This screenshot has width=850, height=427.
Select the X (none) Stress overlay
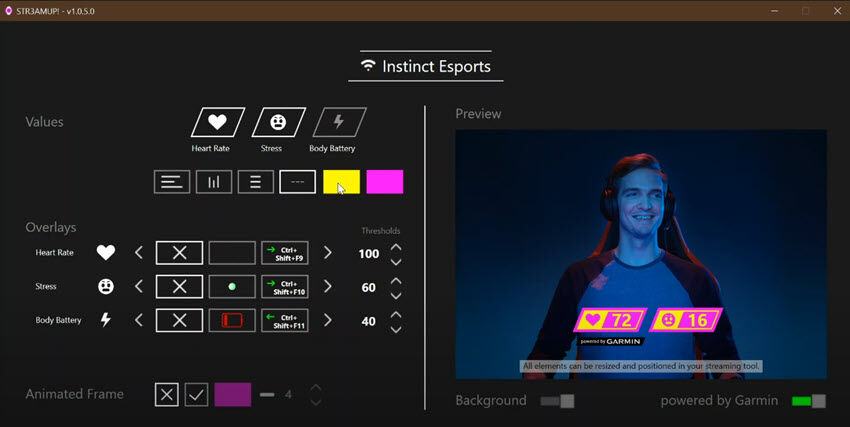pos(179,287)
